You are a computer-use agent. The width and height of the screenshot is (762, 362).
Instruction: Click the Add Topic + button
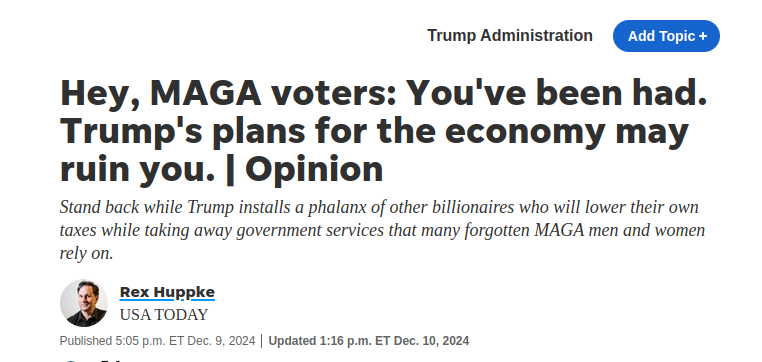point(666,36)
